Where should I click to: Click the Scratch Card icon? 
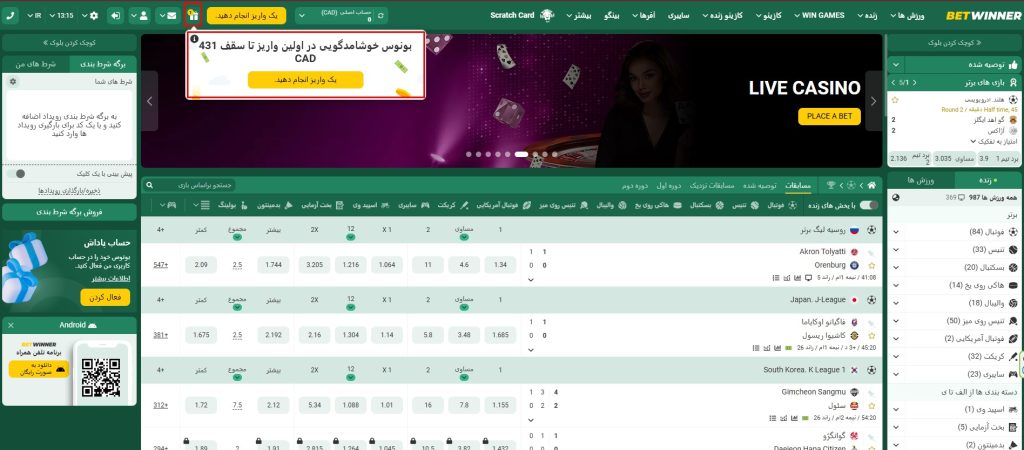point(547,15)
